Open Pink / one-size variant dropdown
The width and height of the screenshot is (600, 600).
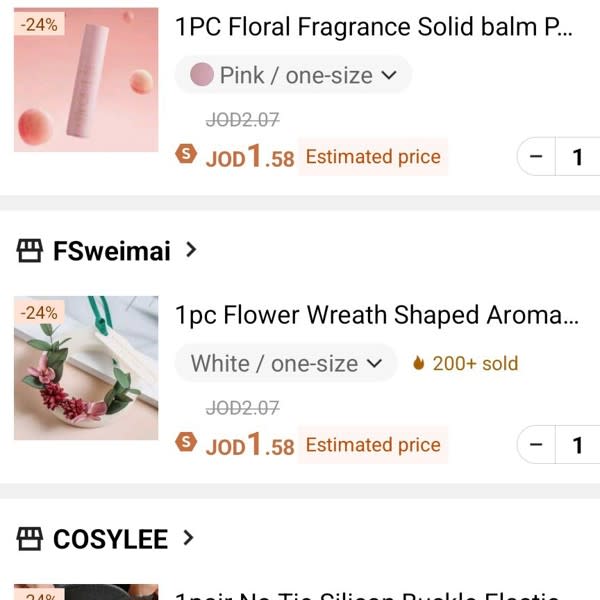pyautogui.click(x=293, y=75)
